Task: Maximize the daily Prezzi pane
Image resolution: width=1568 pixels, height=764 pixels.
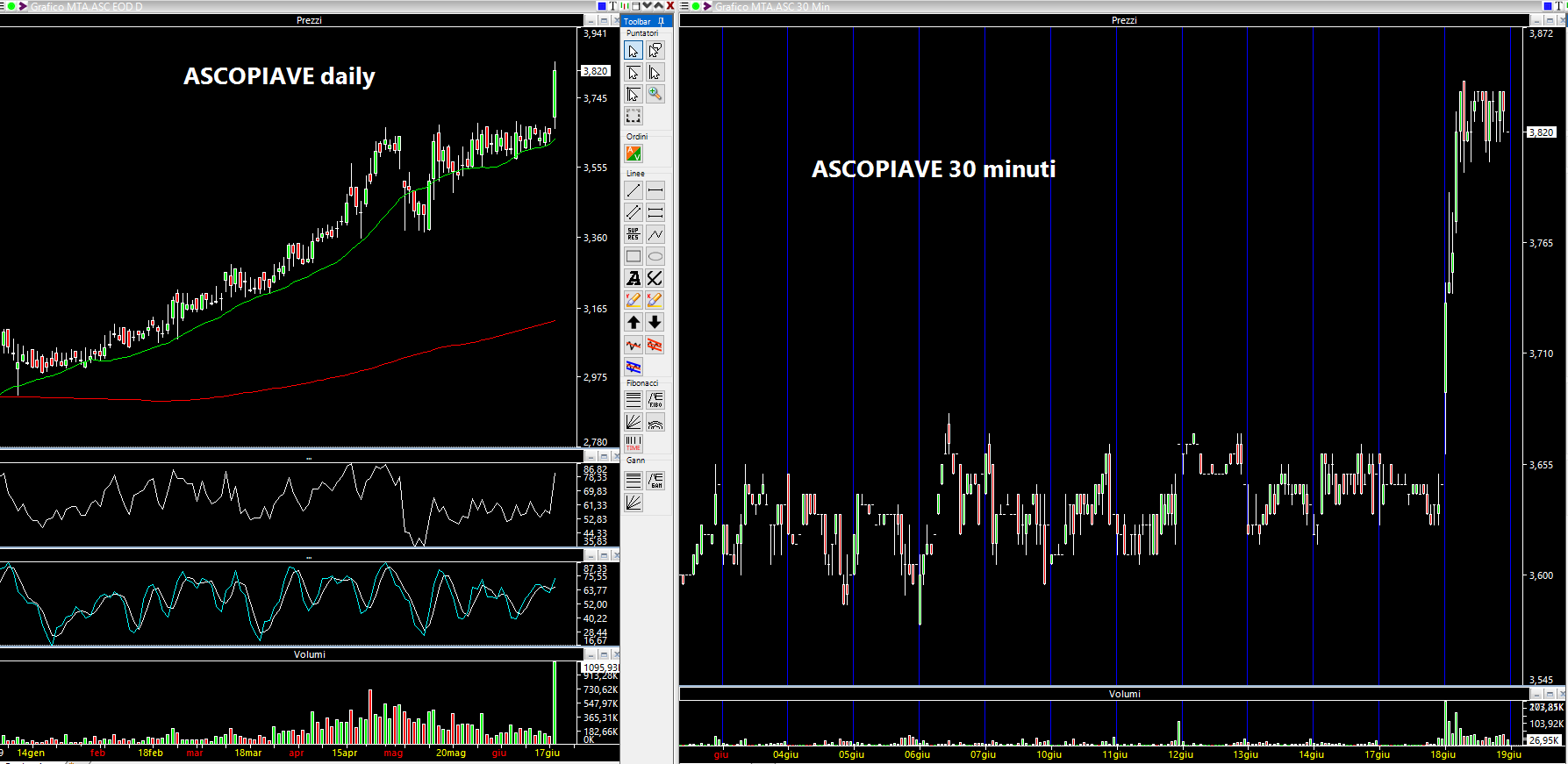Action: point(604,20)
